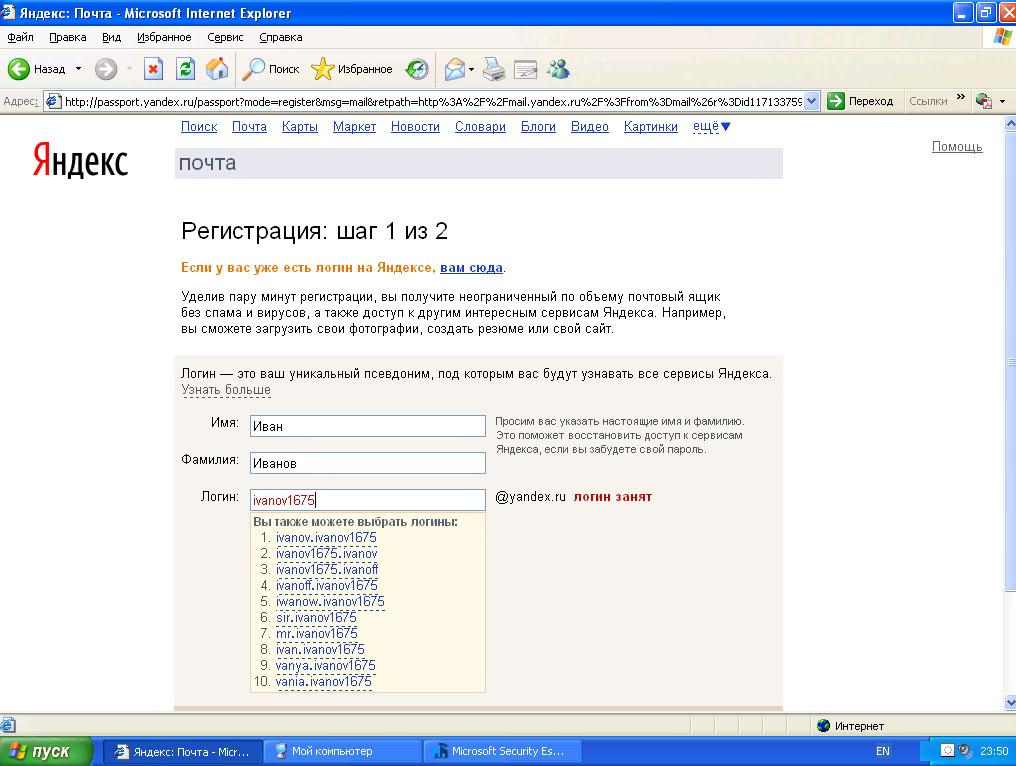
Task: Choose suggested login iwanow.ivanov1675
Action: 330,601
